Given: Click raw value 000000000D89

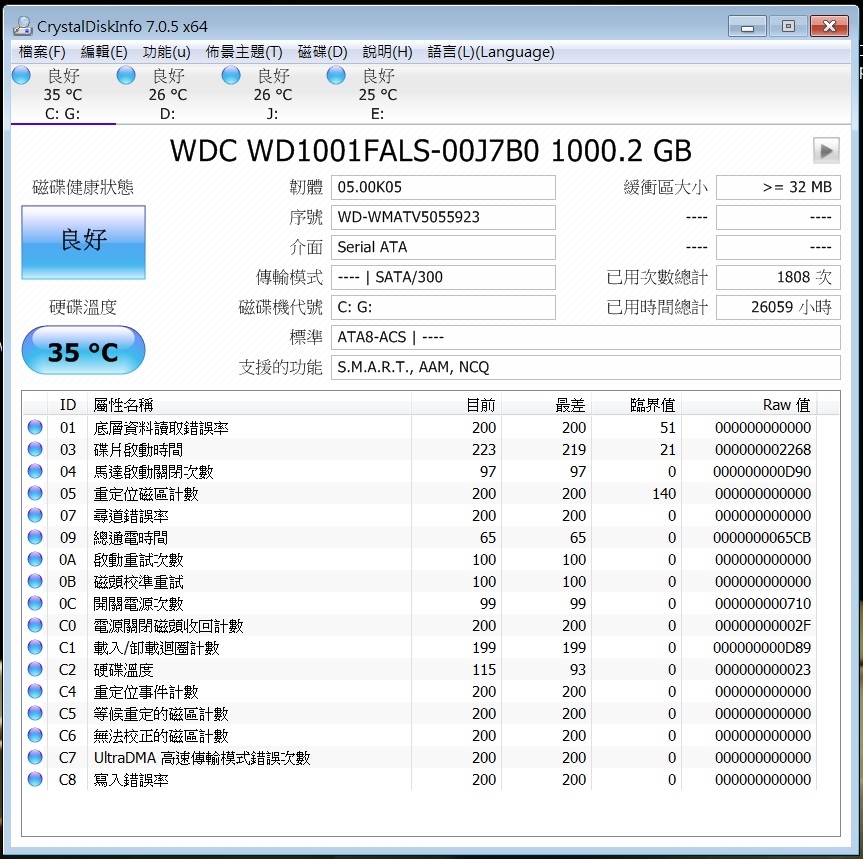Looking at the screenshot, I should (762, 648).
